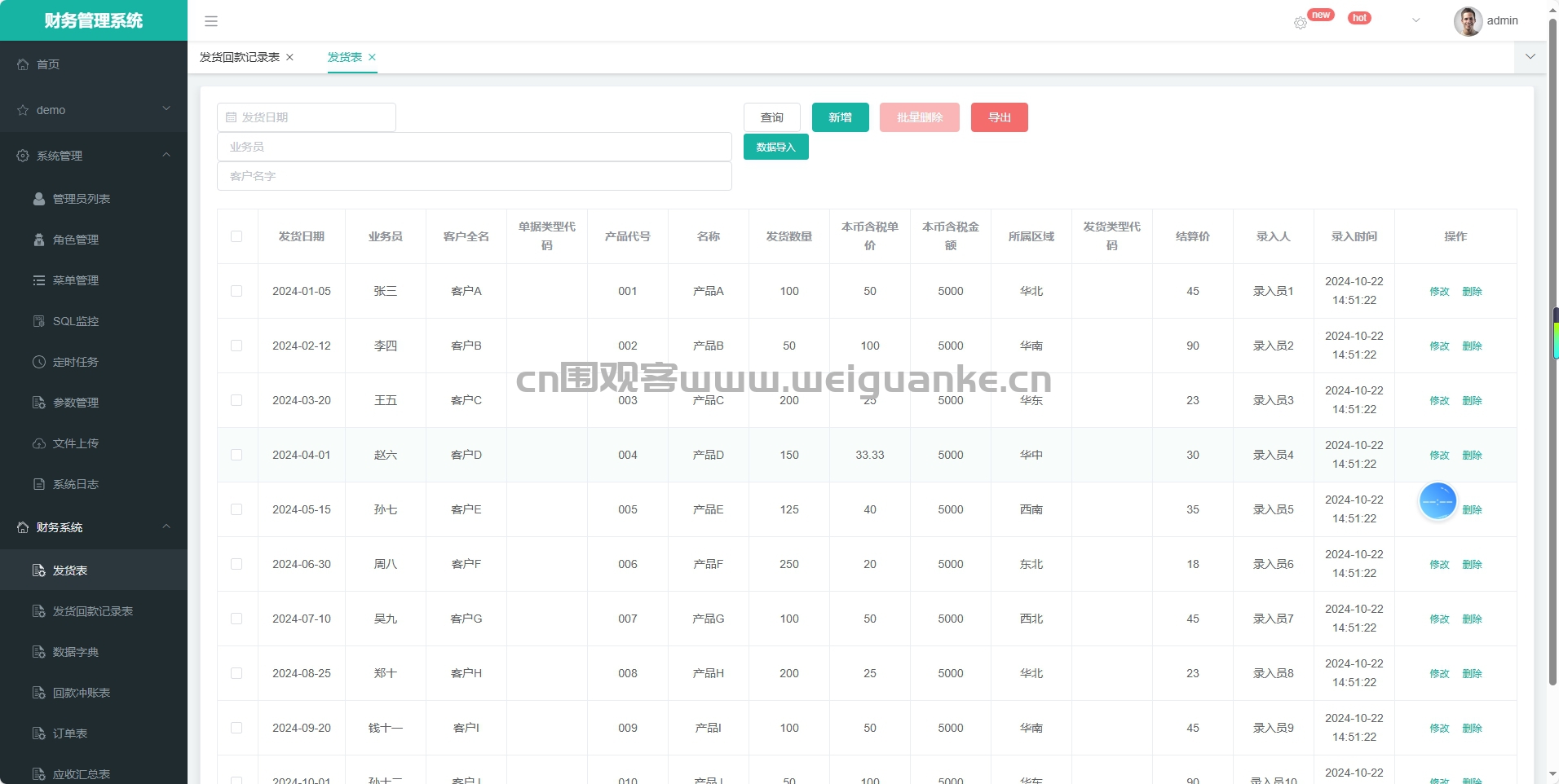
Task: Click the 财务管理系统 logo title
Action: tap(94, 20)
